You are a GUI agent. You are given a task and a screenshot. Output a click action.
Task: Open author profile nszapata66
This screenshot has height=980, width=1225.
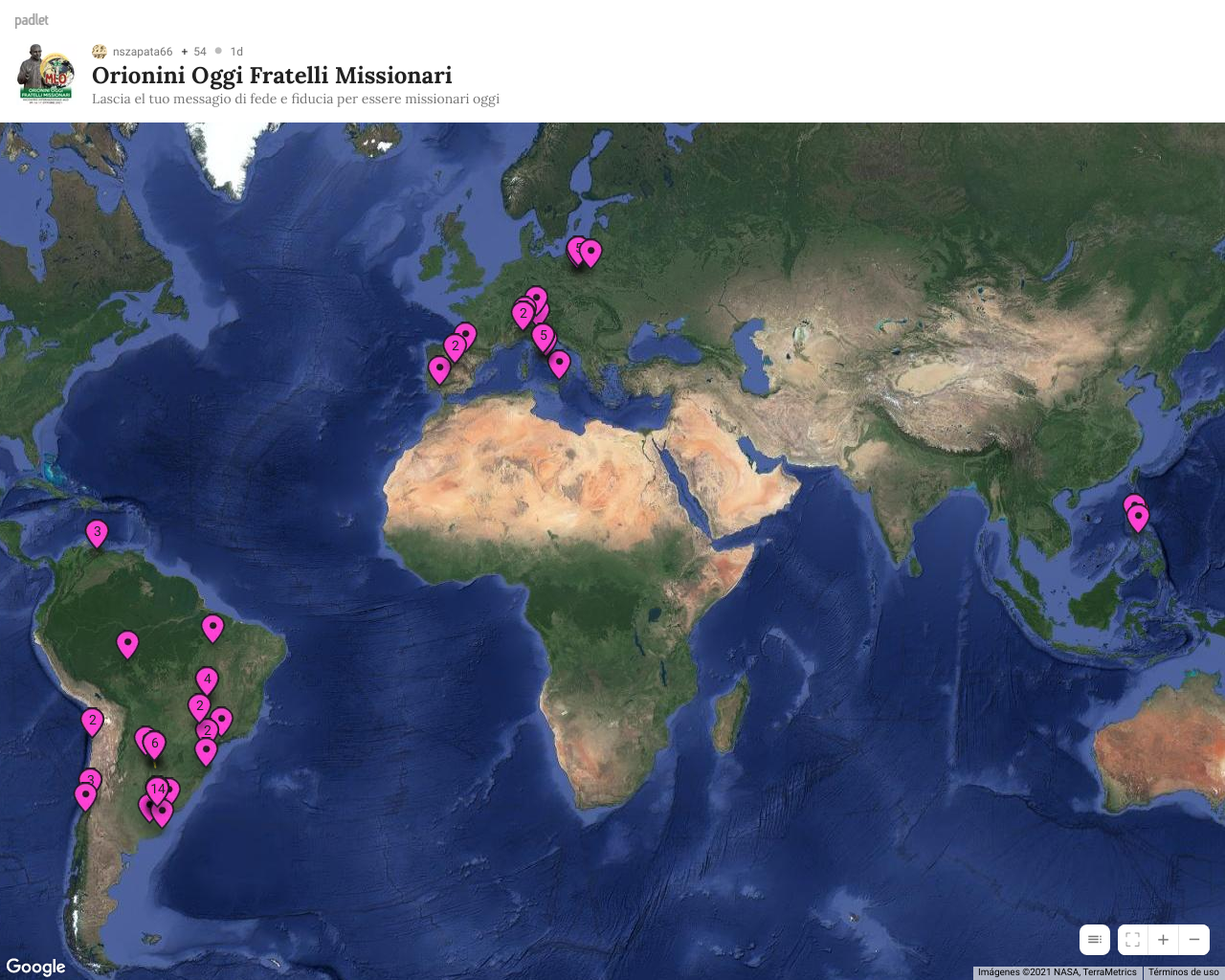tap(143, 52)
